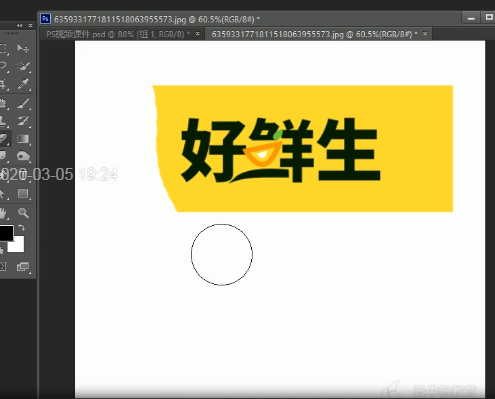495x399 pixels.
Task: Switch to the 635933177181151806395573.jpg tab
Action: 314,34
